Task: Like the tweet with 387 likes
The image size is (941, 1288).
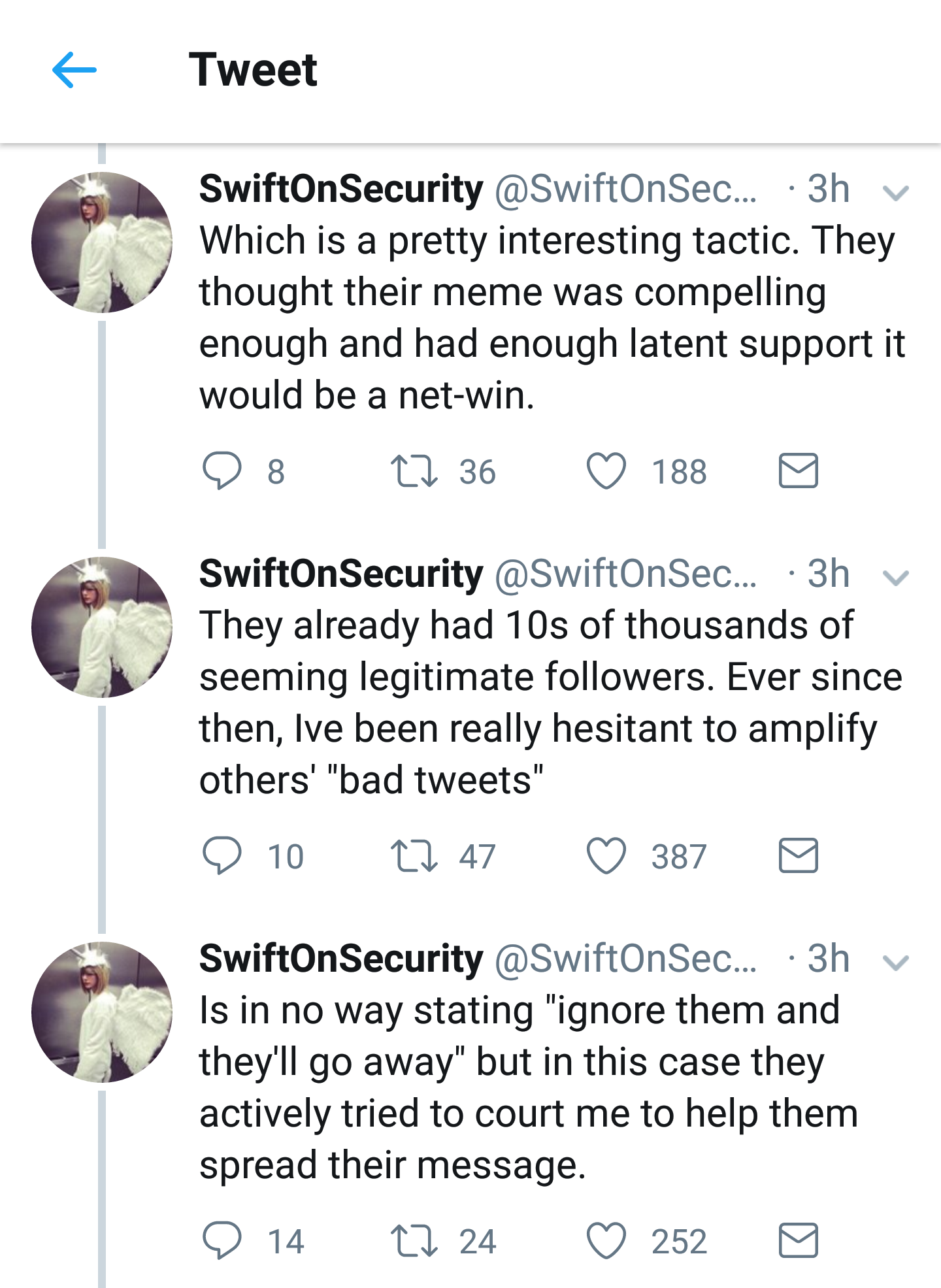Action: coord(606,856)
